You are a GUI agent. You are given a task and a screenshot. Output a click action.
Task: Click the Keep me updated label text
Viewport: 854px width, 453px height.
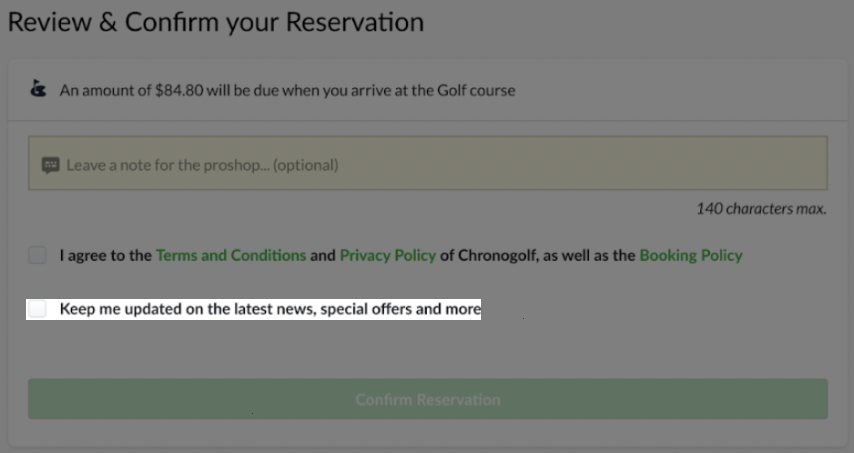tap(270, 309)
